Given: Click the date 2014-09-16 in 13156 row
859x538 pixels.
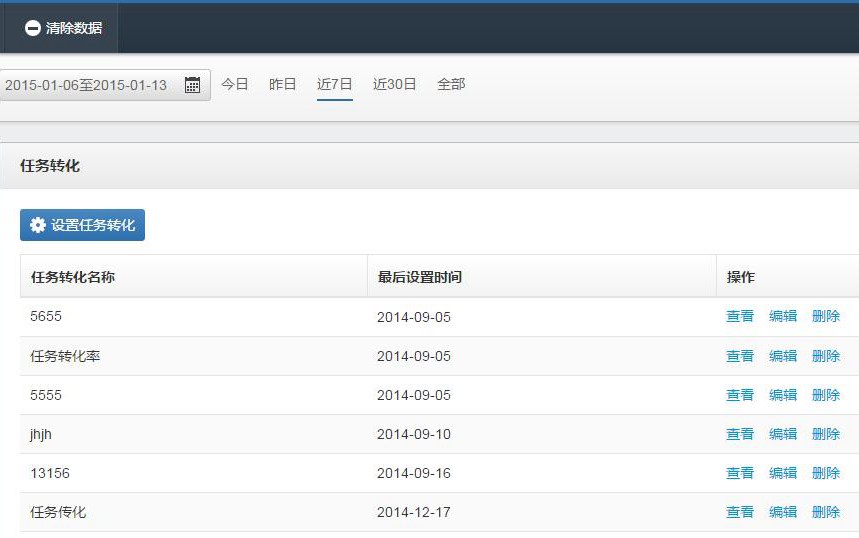Looking at the screenshot, I should tap(414, 473).
